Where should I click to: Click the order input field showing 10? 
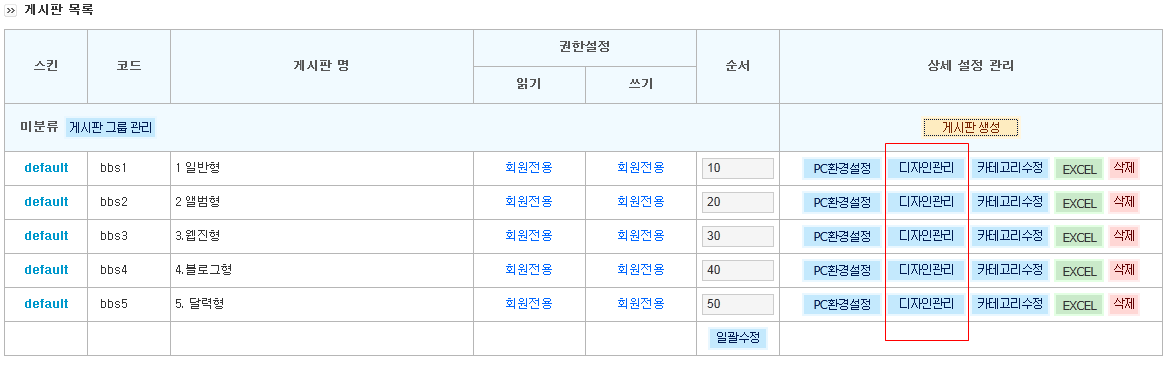[738, 169]
